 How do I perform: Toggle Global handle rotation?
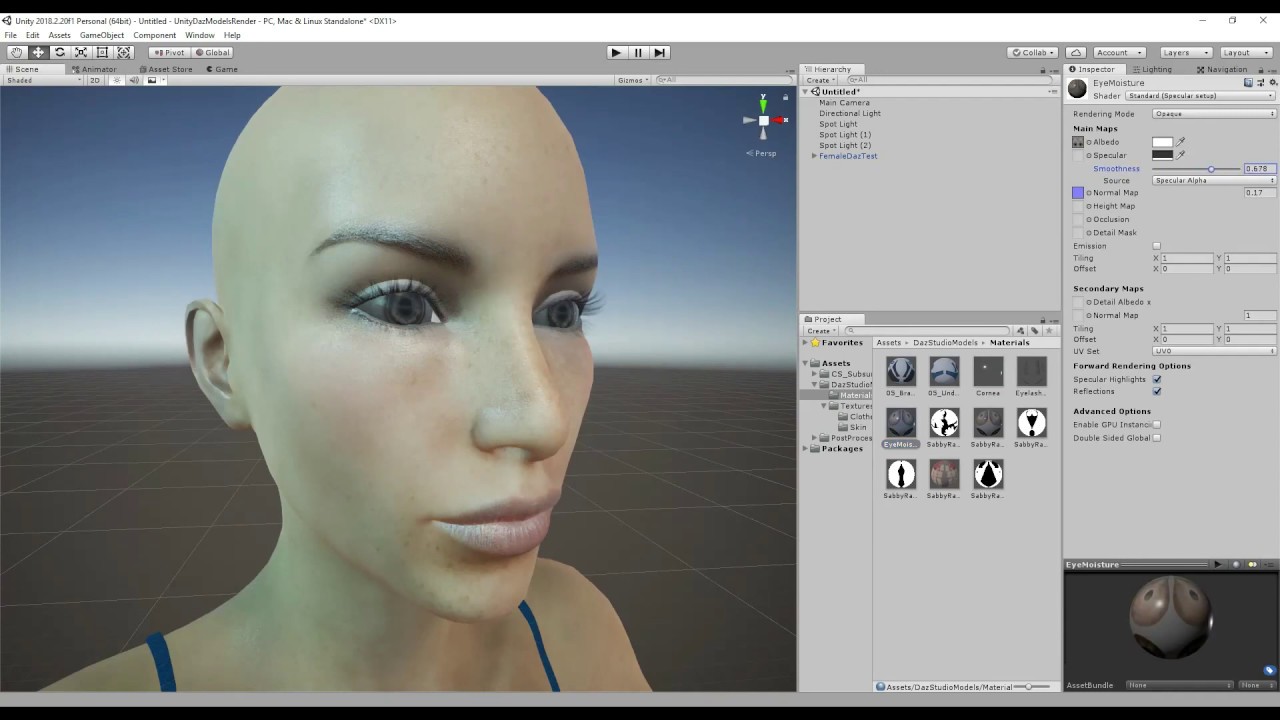212,52
